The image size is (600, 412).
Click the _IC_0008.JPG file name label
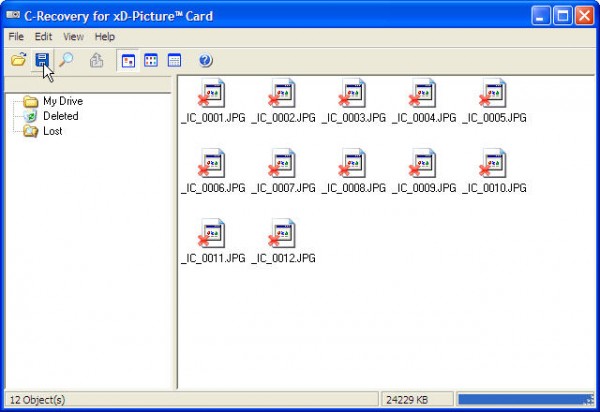click(354, 188)
